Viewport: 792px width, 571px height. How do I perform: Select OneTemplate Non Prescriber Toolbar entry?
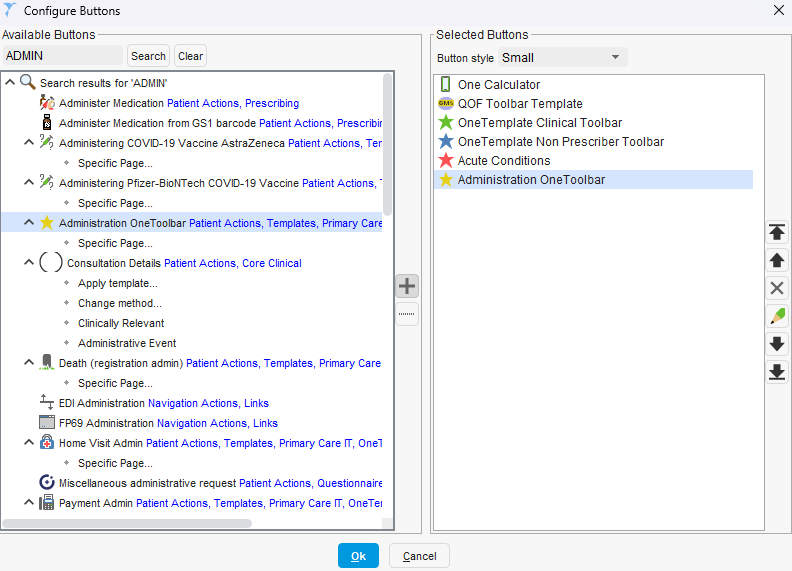pos(561,141)
